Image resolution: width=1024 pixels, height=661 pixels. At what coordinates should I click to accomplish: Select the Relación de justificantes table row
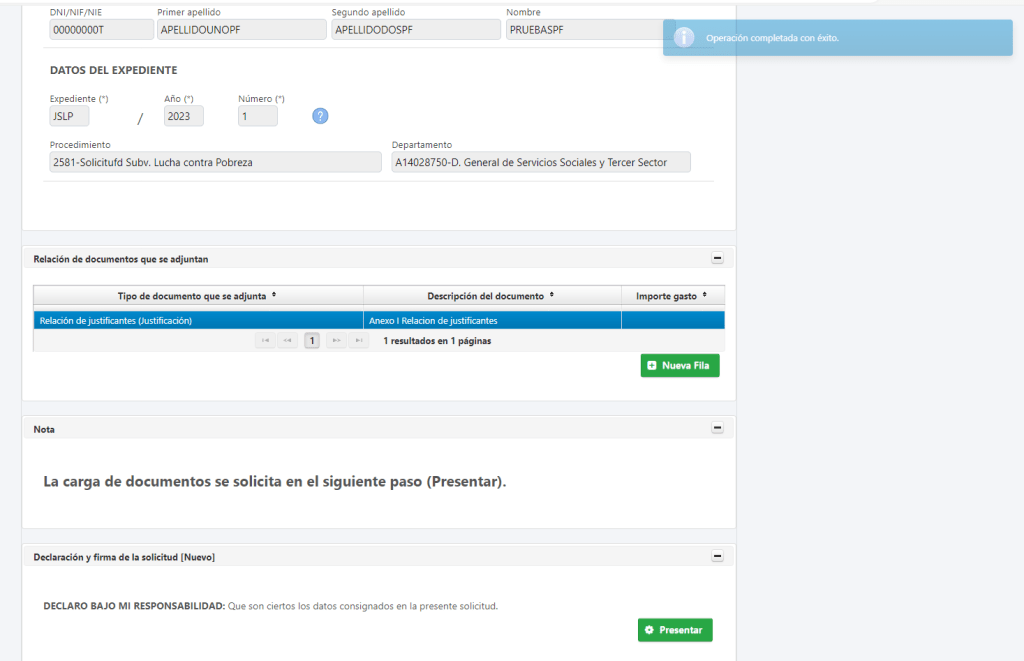click(200, 321)
